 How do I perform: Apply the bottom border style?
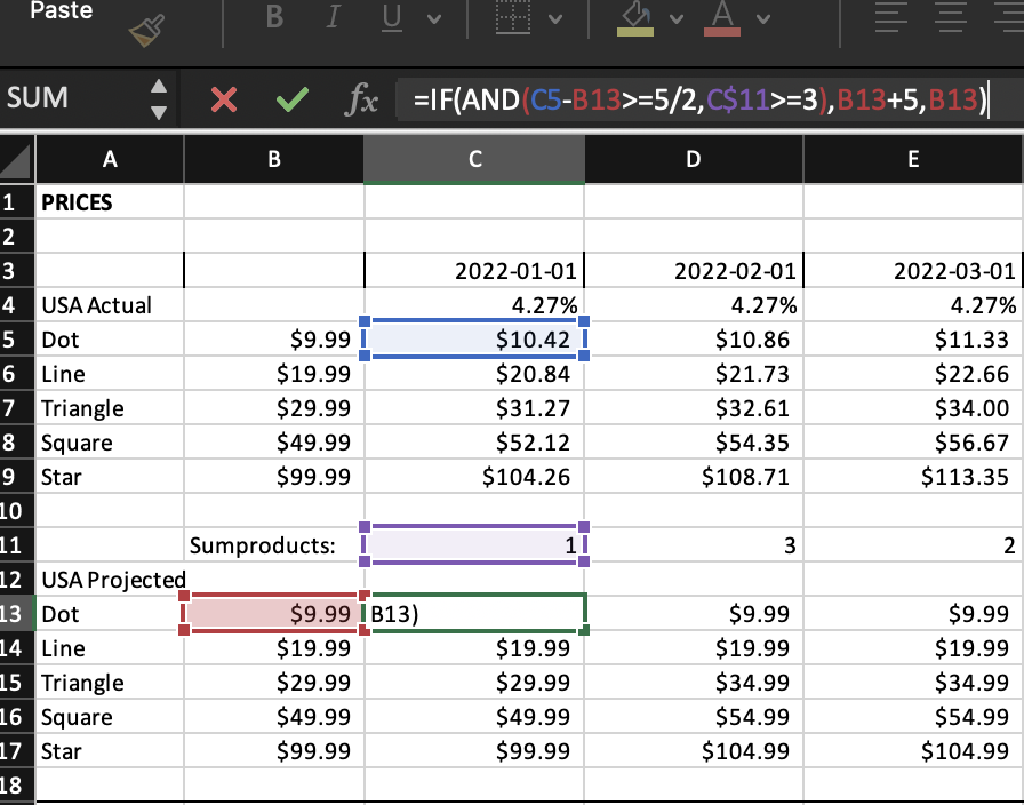[512, 18]
